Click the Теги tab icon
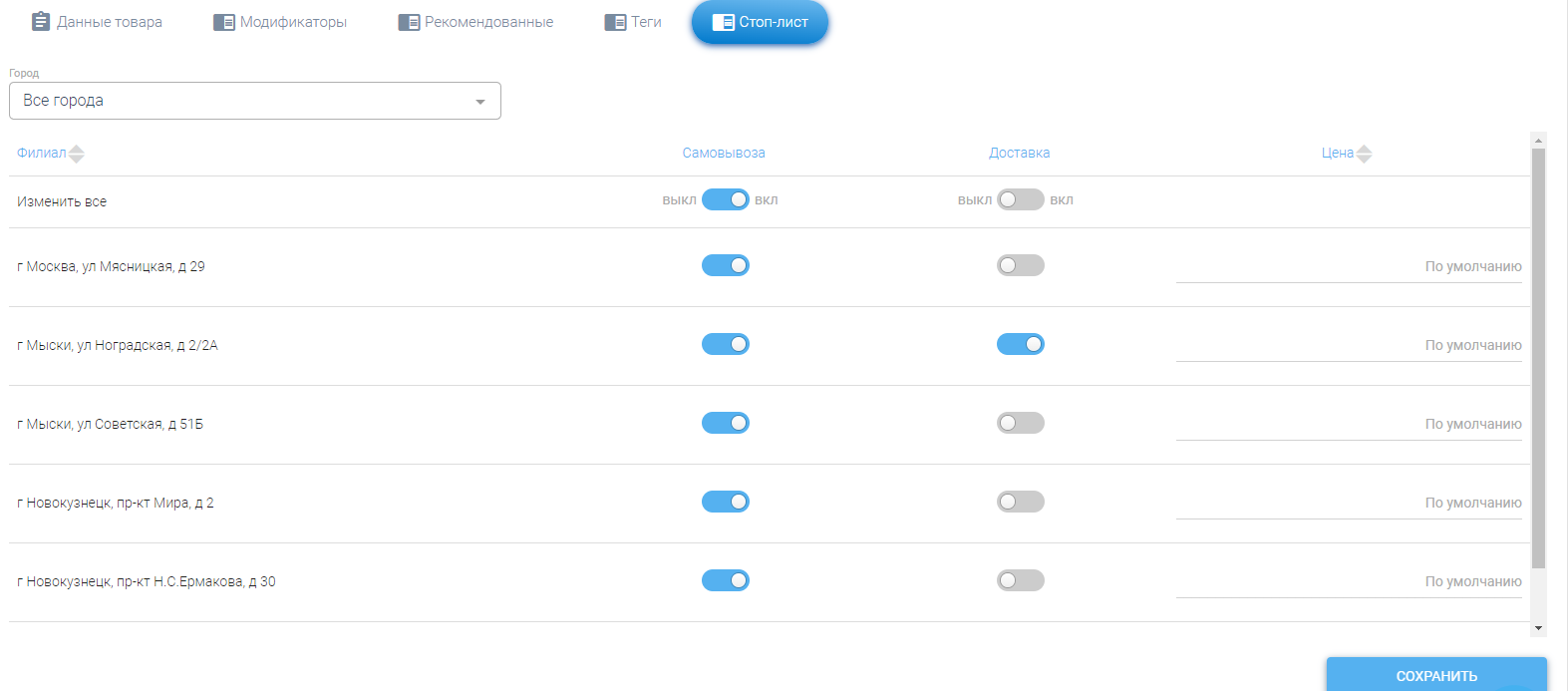The height and width of the screenshot is (691, 1568). [x=615, y=22]
